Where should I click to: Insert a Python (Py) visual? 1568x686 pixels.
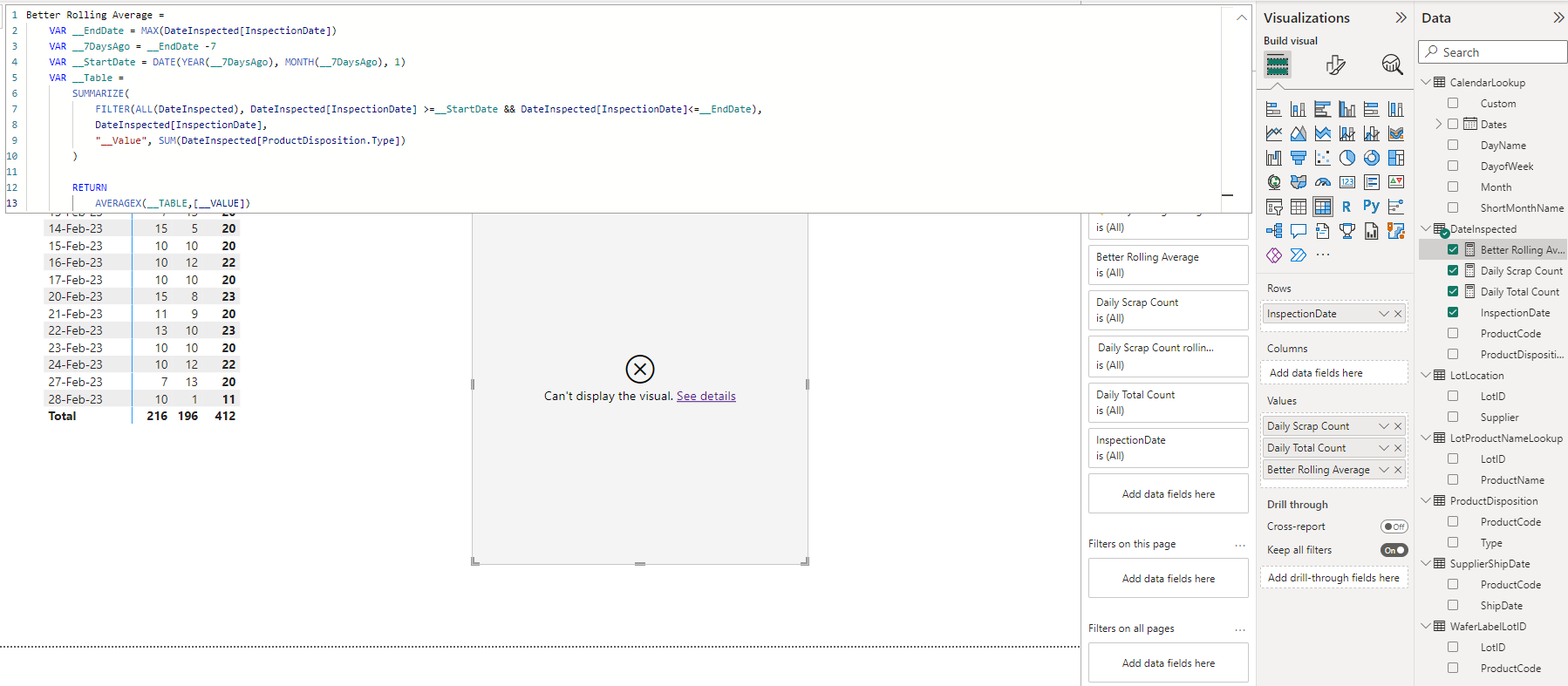click(1372, 207)
